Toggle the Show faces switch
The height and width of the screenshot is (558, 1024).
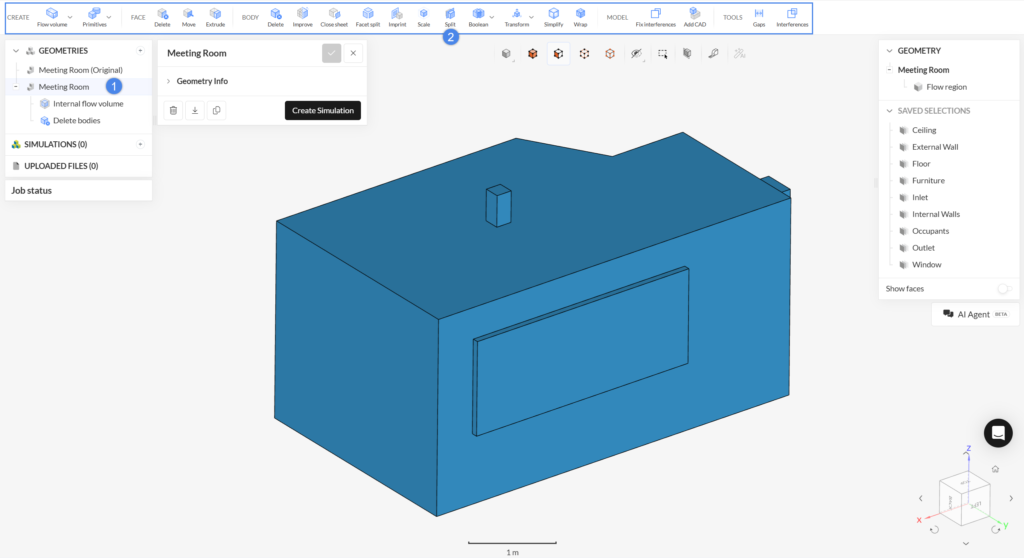1004,289
